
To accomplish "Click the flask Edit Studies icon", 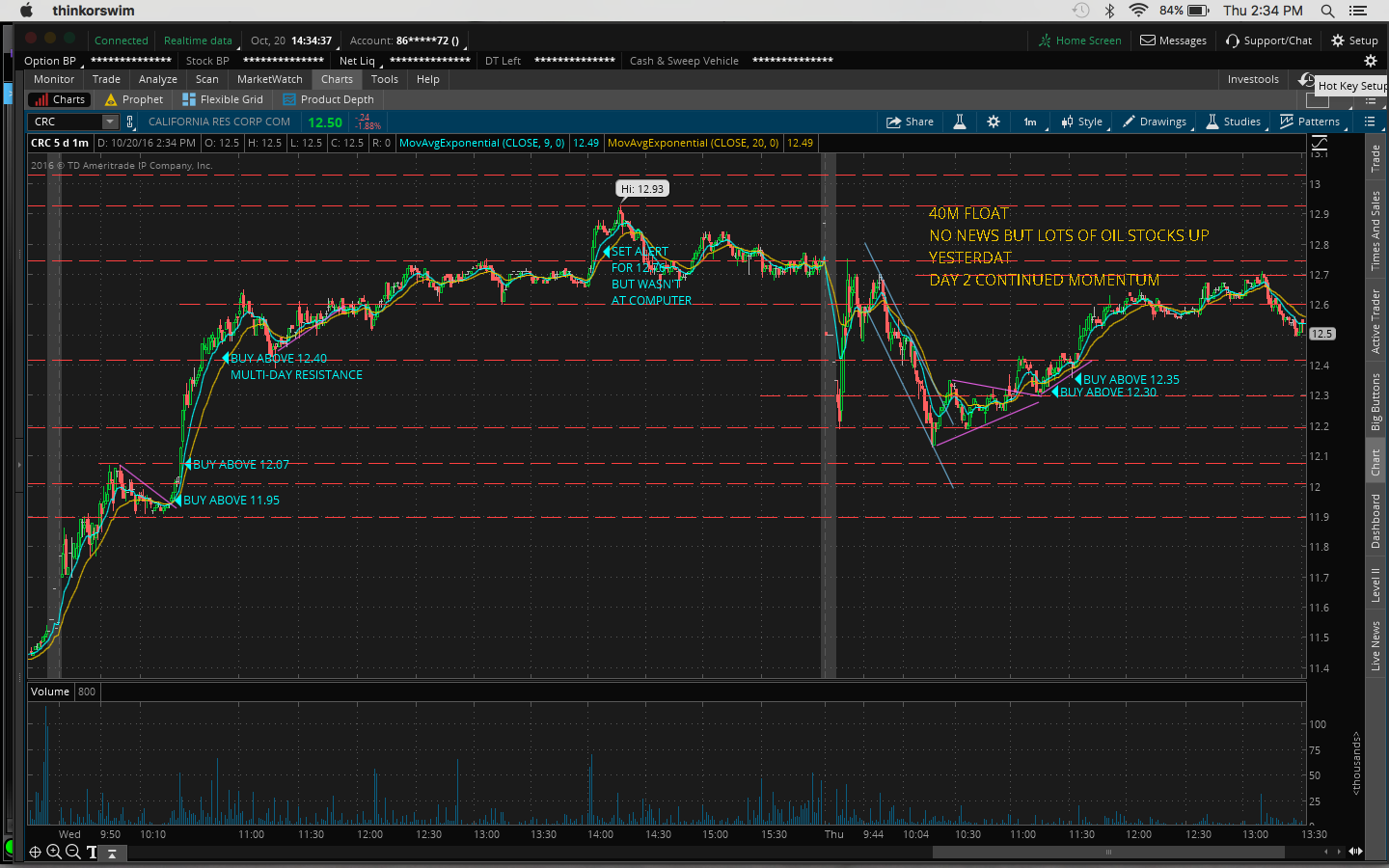I will click(960, 122).
